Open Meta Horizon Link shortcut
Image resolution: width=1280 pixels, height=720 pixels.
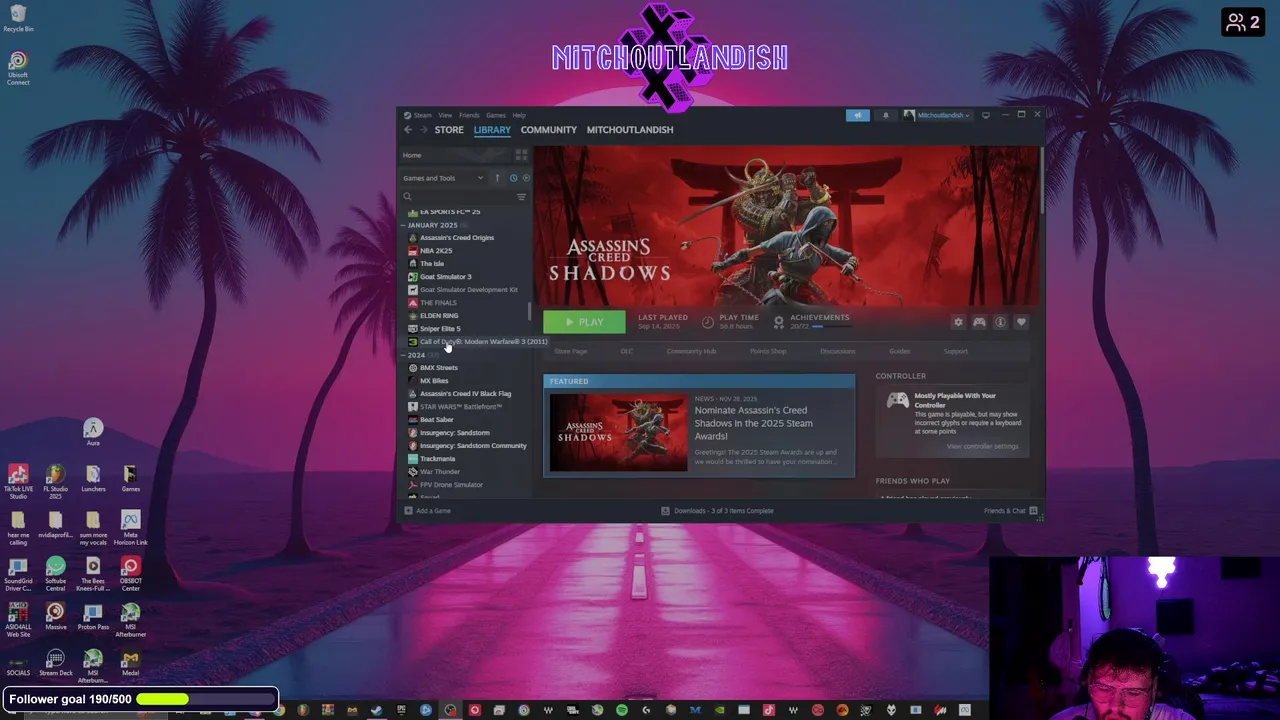[x=130, y=528]
